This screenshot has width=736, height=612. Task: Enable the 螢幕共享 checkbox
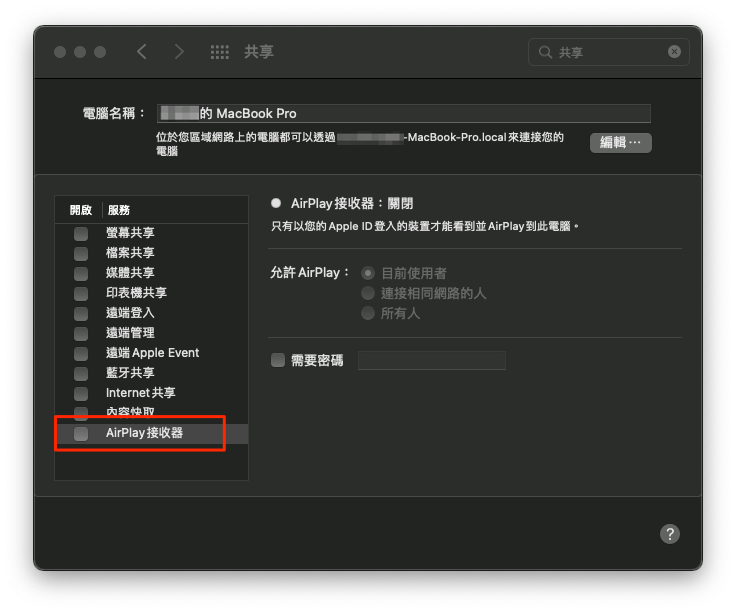81,233
